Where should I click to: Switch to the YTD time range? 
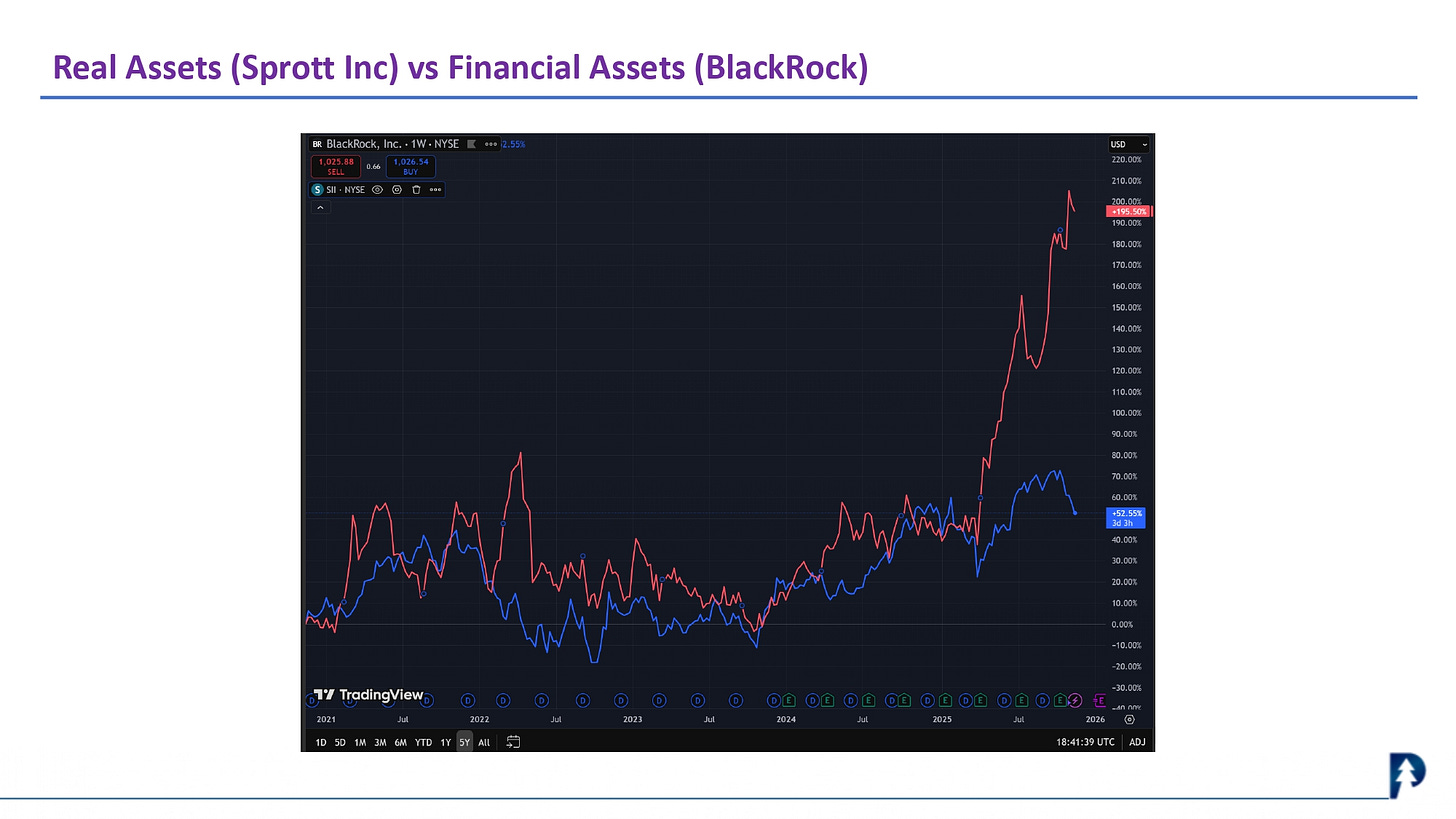(423, 742)
